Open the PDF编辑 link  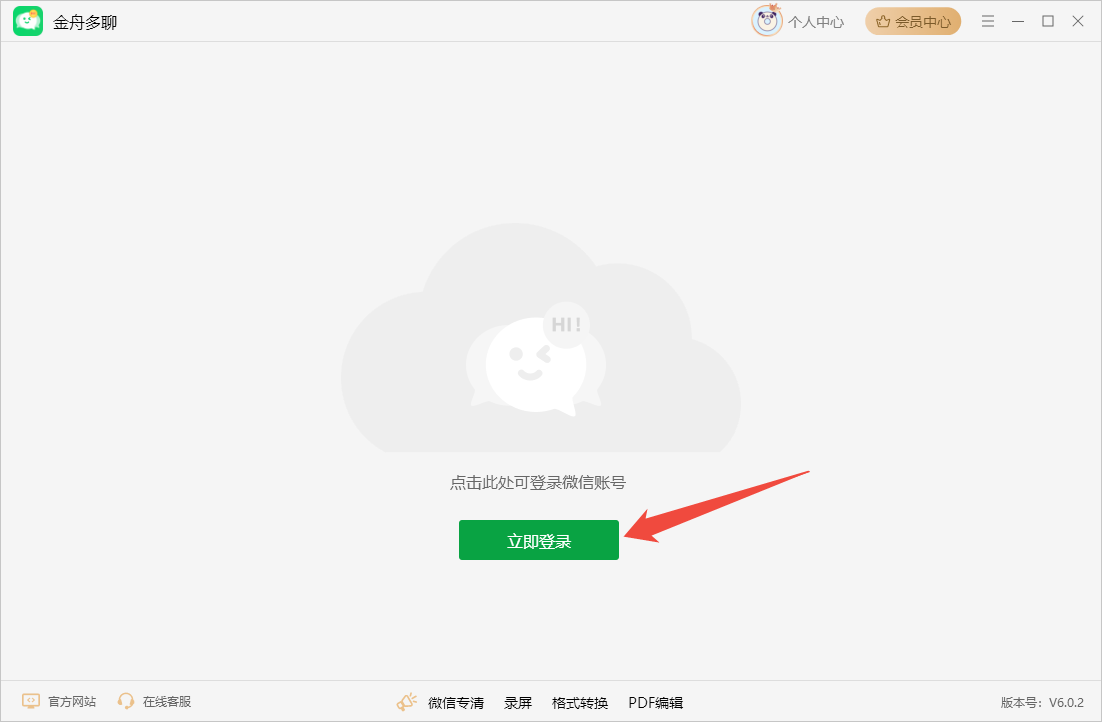[x=656, y=702]
